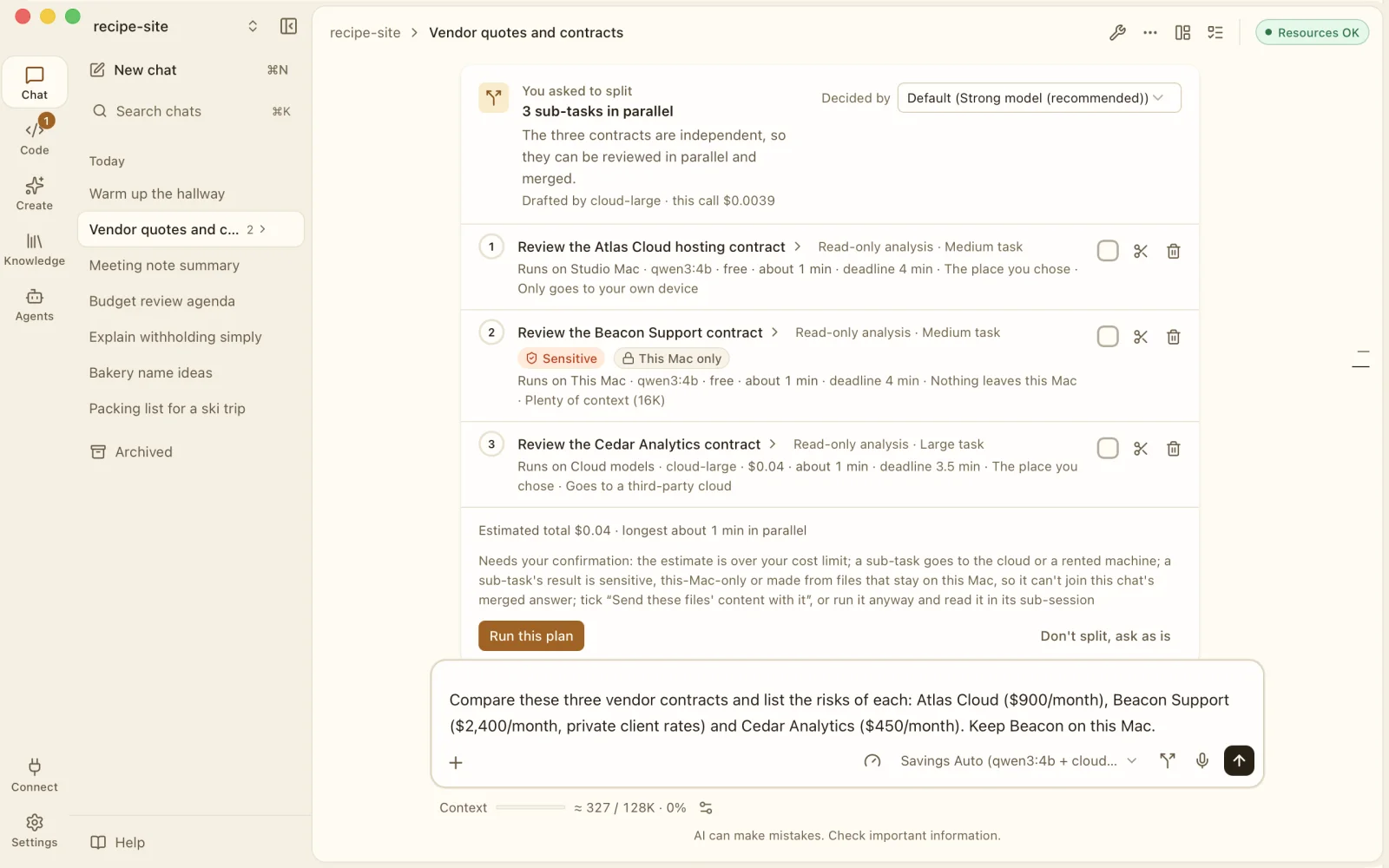The image size is (1389, 868).
Task: Open the Create section
Action: coord(35,194)
